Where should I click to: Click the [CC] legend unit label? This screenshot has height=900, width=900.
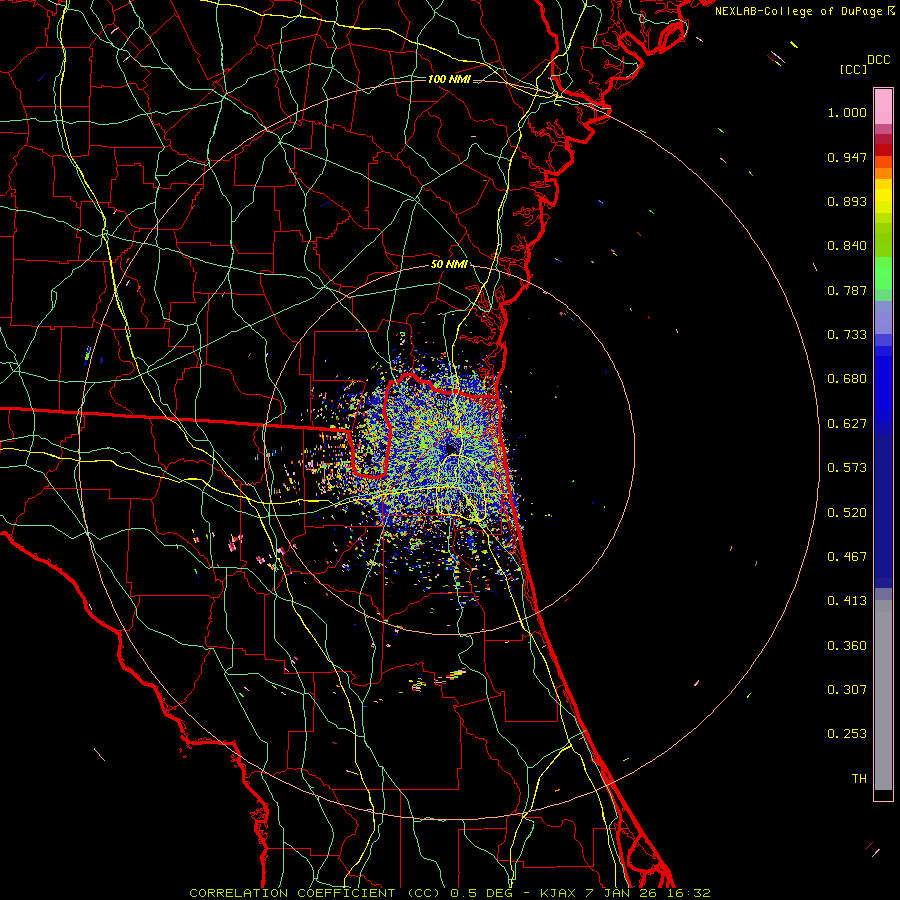coord(854,69)
